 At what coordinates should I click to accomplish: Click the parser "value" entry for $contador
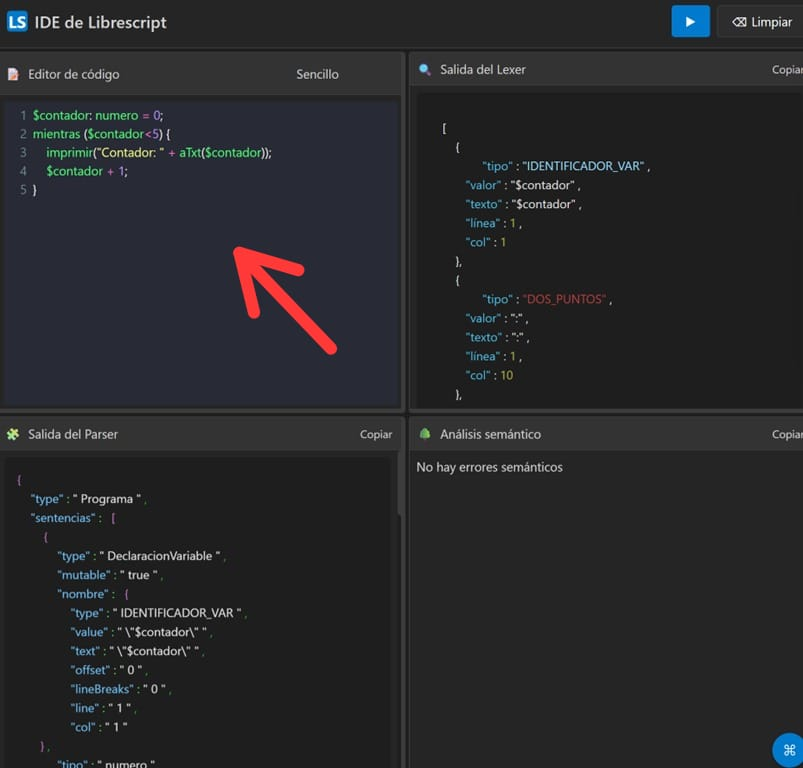[x=141, y=632]
